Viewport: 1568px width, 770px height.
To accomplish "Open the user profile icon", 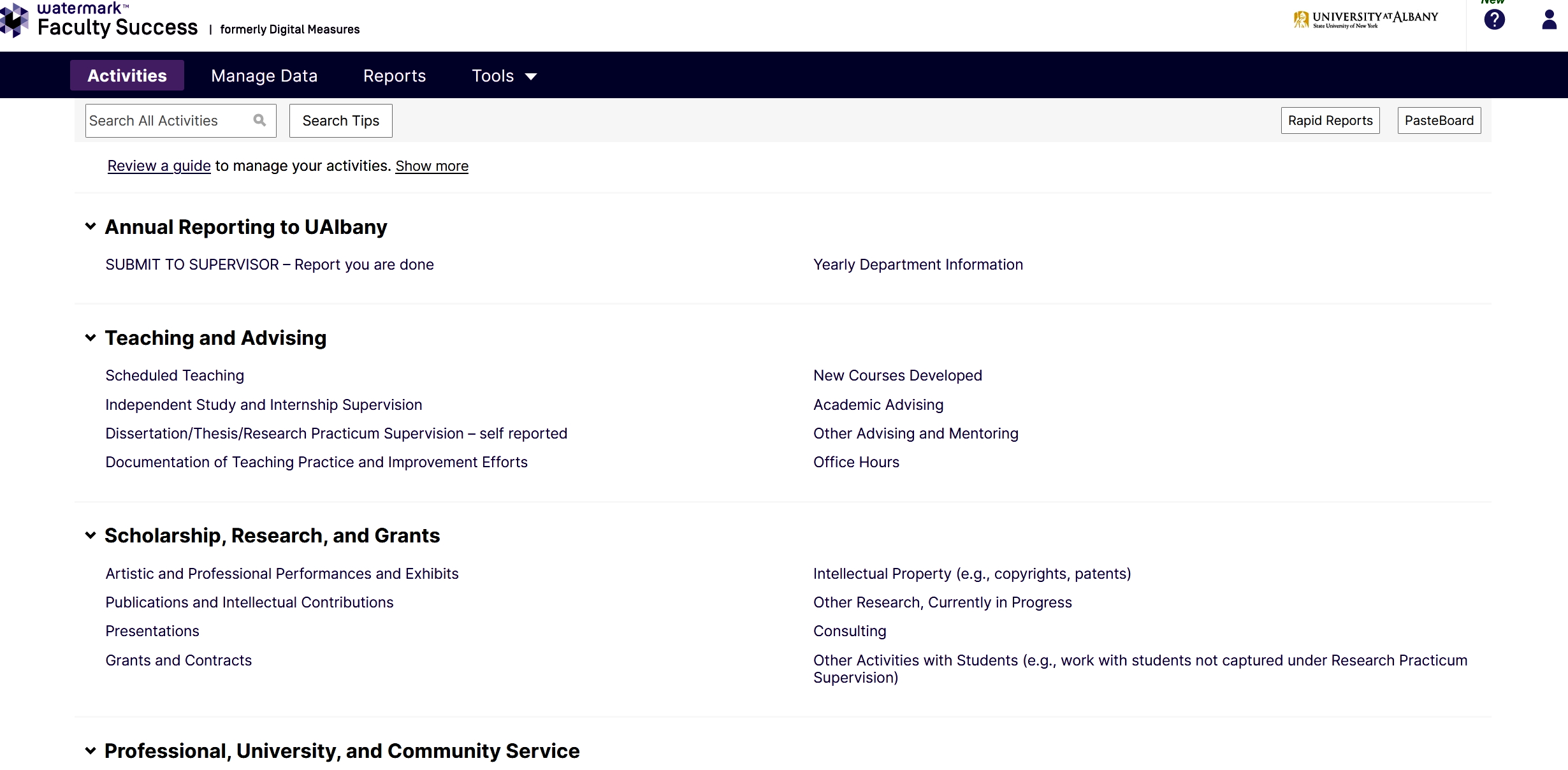I will pos(1549,20).
